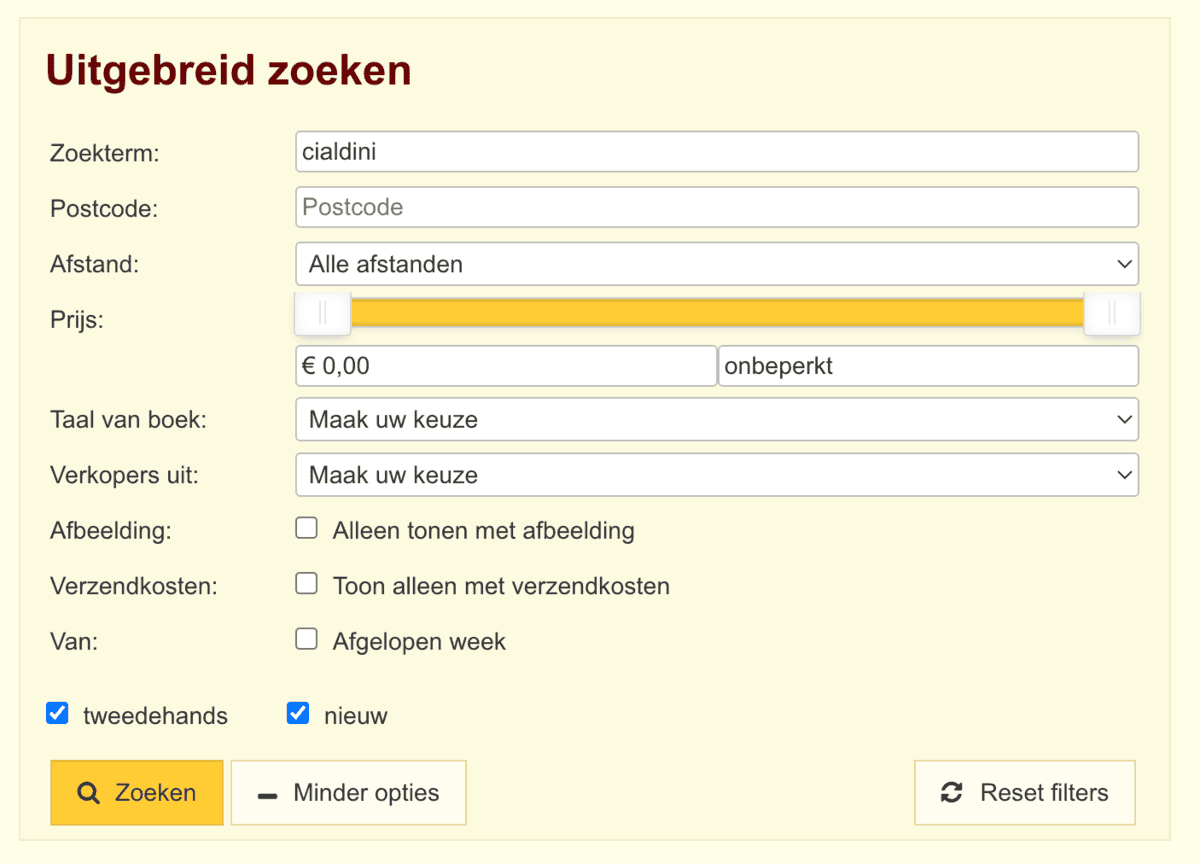The width and height of the screenshot is (1200, 864).
Task: Click the yellow price range bar
Action: pyautogui.click(x=717, y=313)
